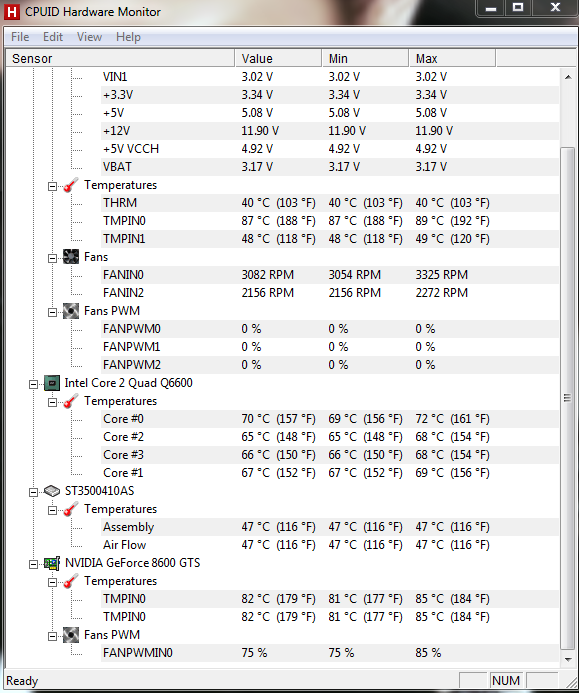Screen dimensions: 579x693
Task: Click thermometer icon under Intel Core 2 Quad
Action: coord(71,401)
